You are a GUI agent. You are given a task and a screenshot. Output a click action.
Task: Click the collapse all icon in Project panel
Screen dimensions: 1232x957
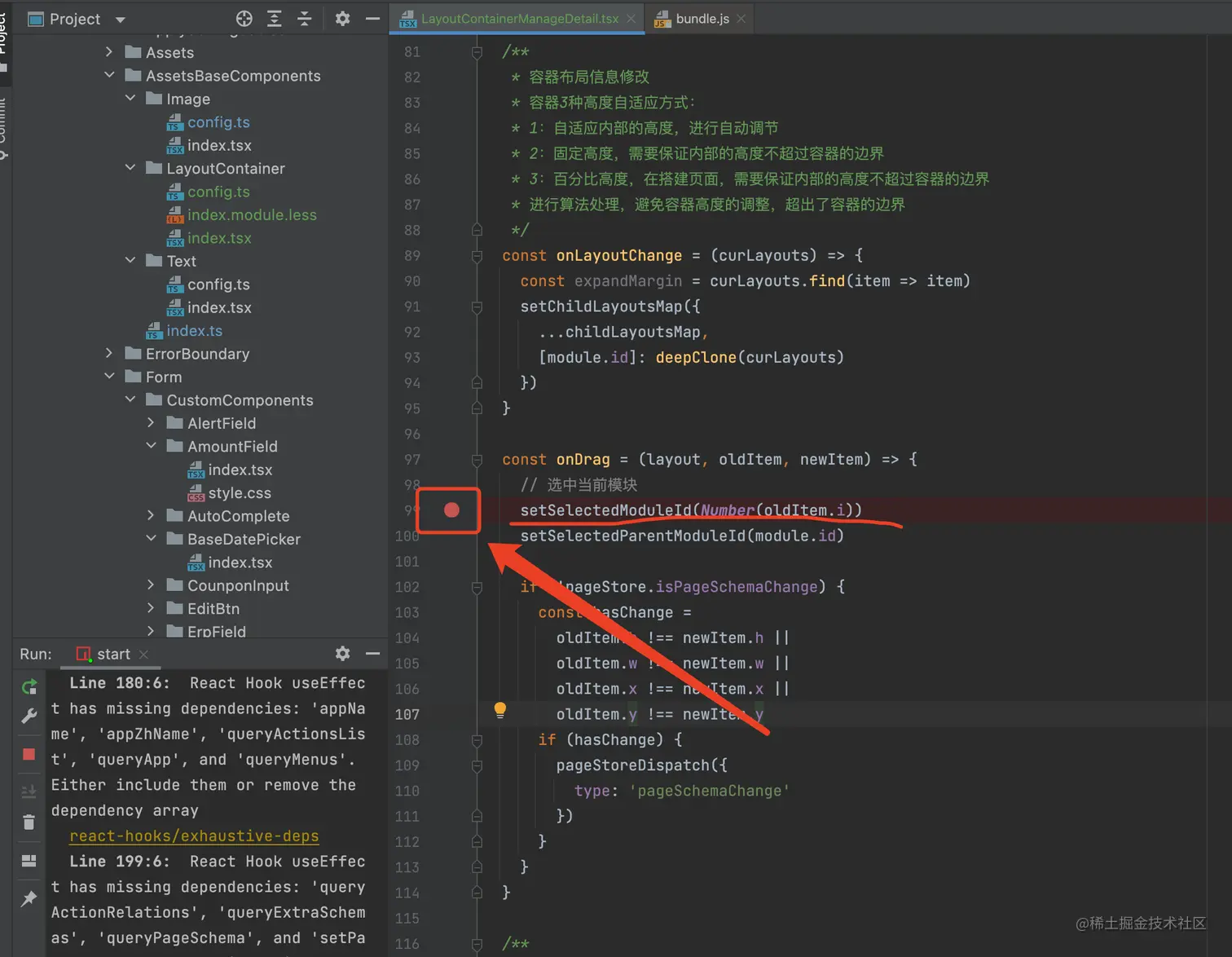click(305, 19)
